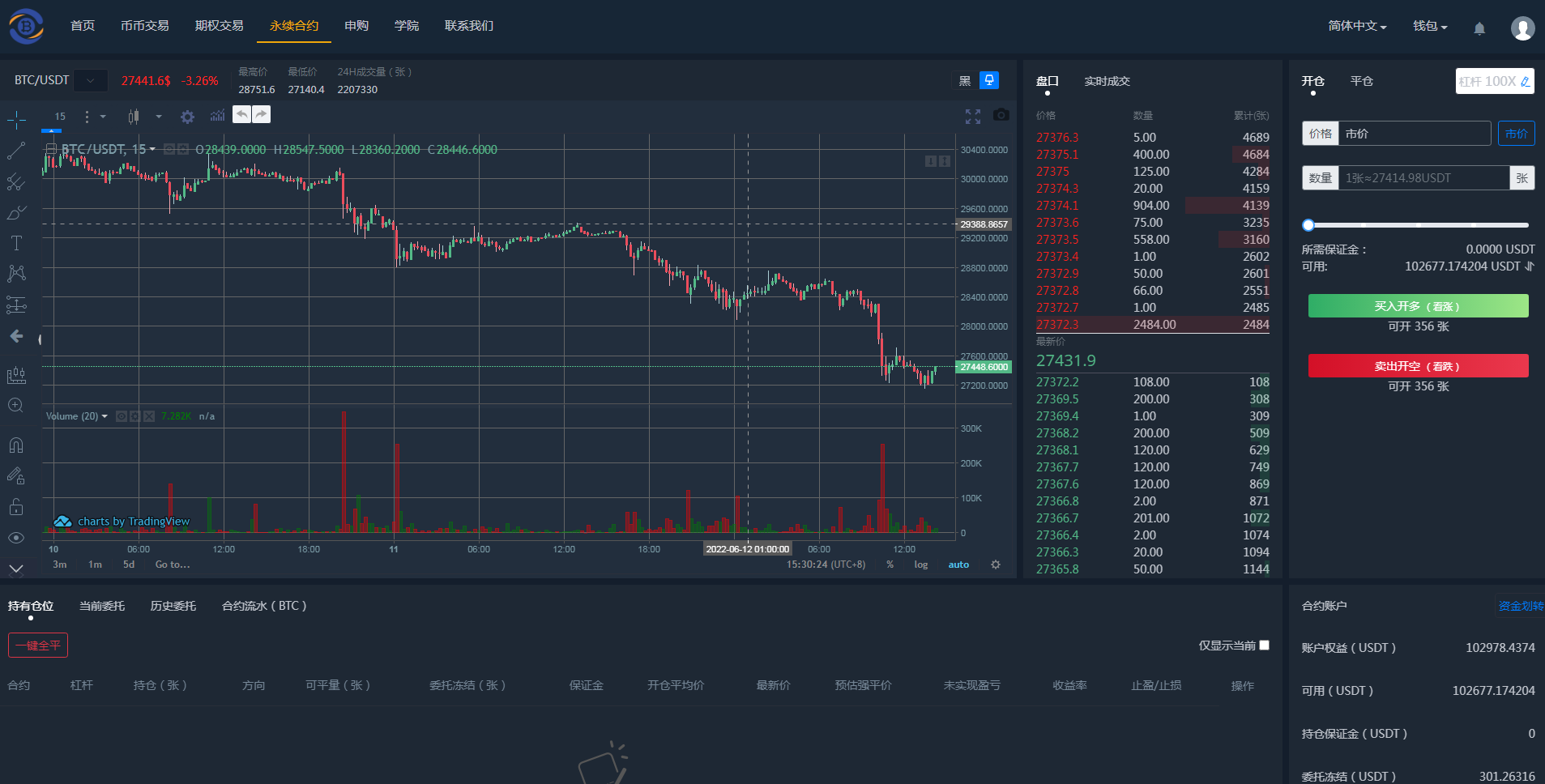Viewport: 1545px width, 784px height.
Task: Open indicators chart icon
Action: point(217,116)
